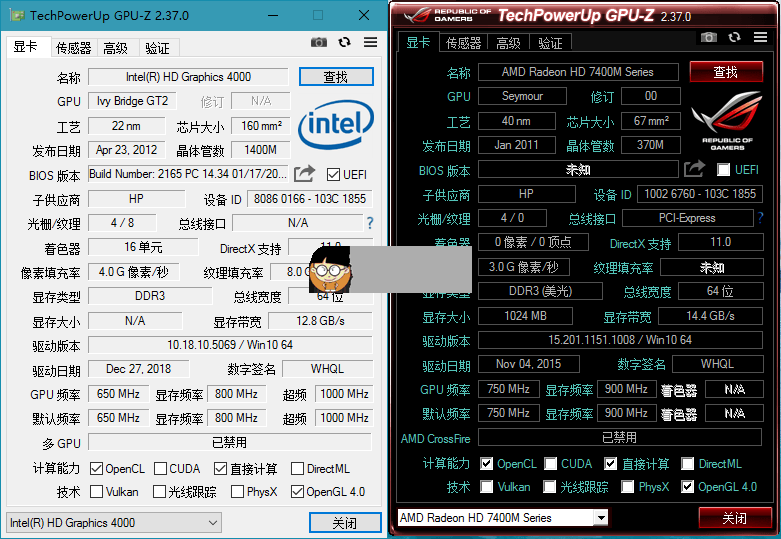The width and height of the screenshot is (781, 539).
Task: Toggle PhysX checkbox in AMD window
Action: tap(628, 487)
